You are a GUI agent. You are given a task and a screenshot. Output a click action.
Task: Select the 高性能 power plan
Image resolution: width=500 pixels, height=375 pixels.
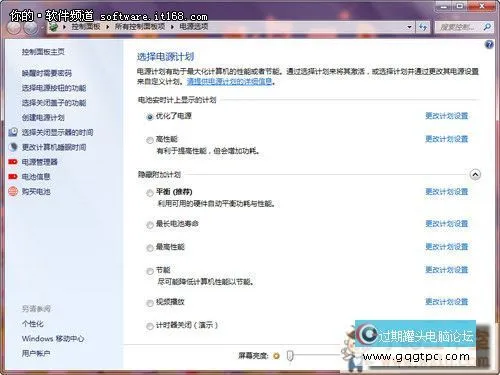tap(150, 140)
